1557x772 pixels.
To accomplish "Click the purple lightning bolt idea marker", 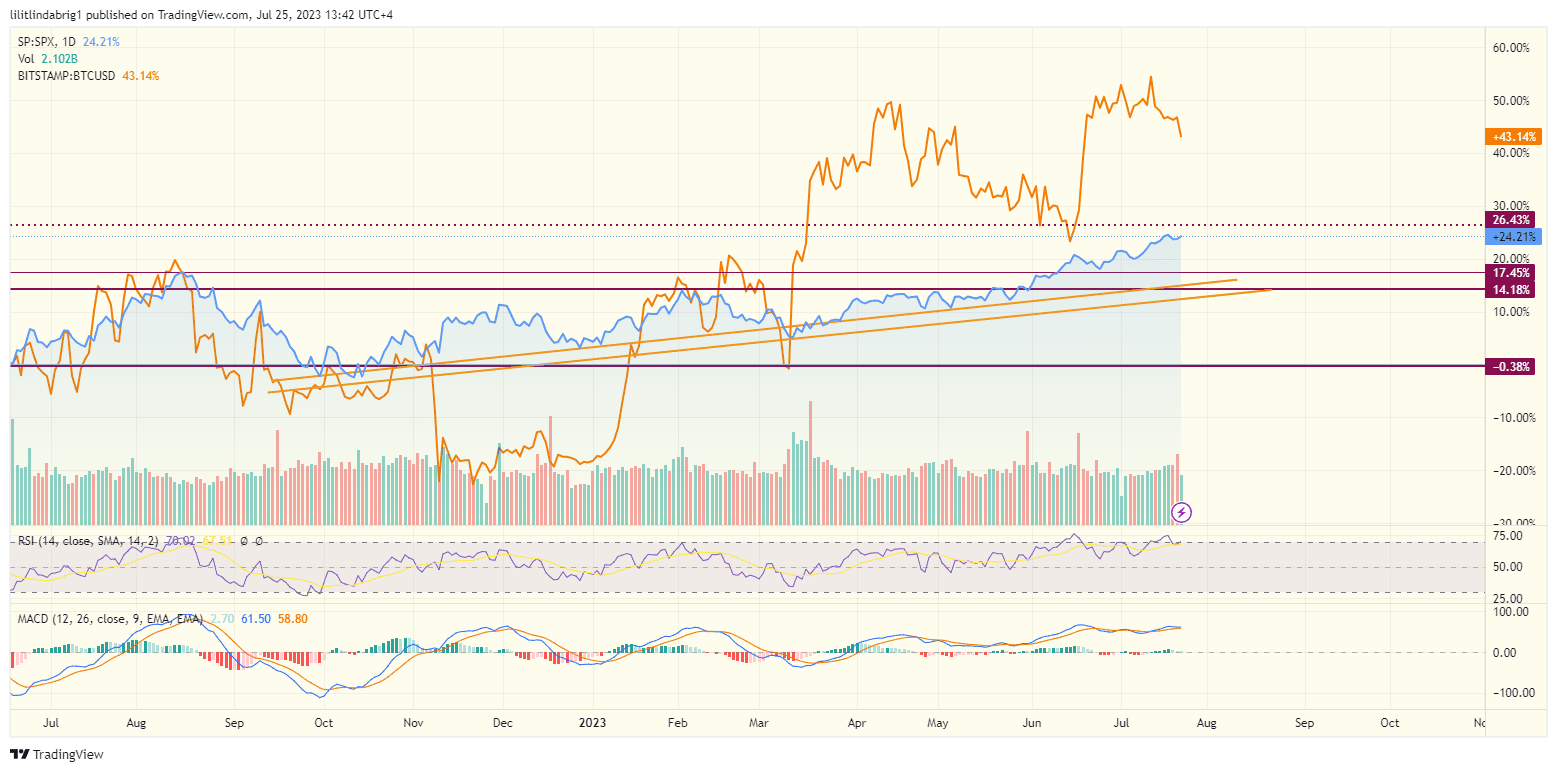I will [x=1181, y=514].
